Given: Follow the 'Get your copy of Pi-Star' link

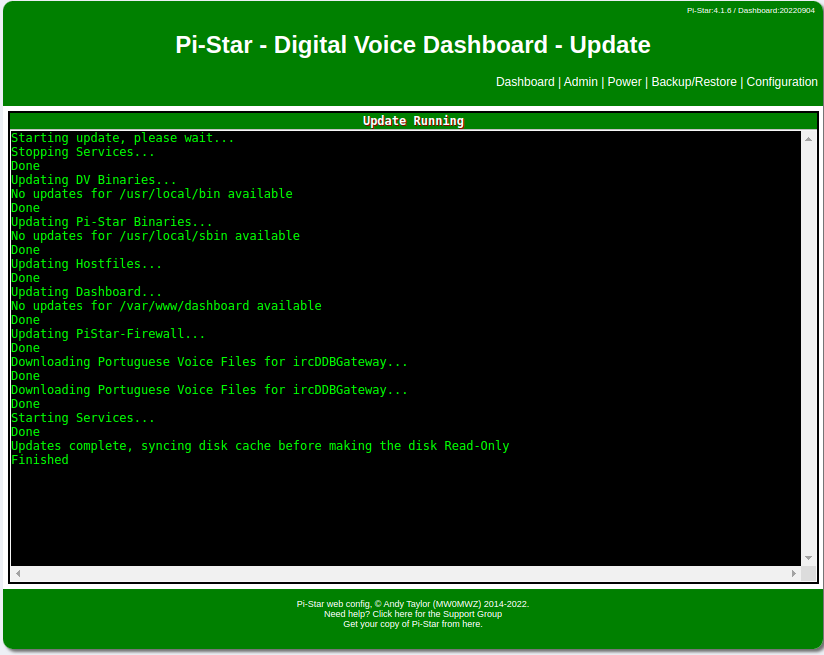Looking at the screenshot, I should tap(412, 624).
